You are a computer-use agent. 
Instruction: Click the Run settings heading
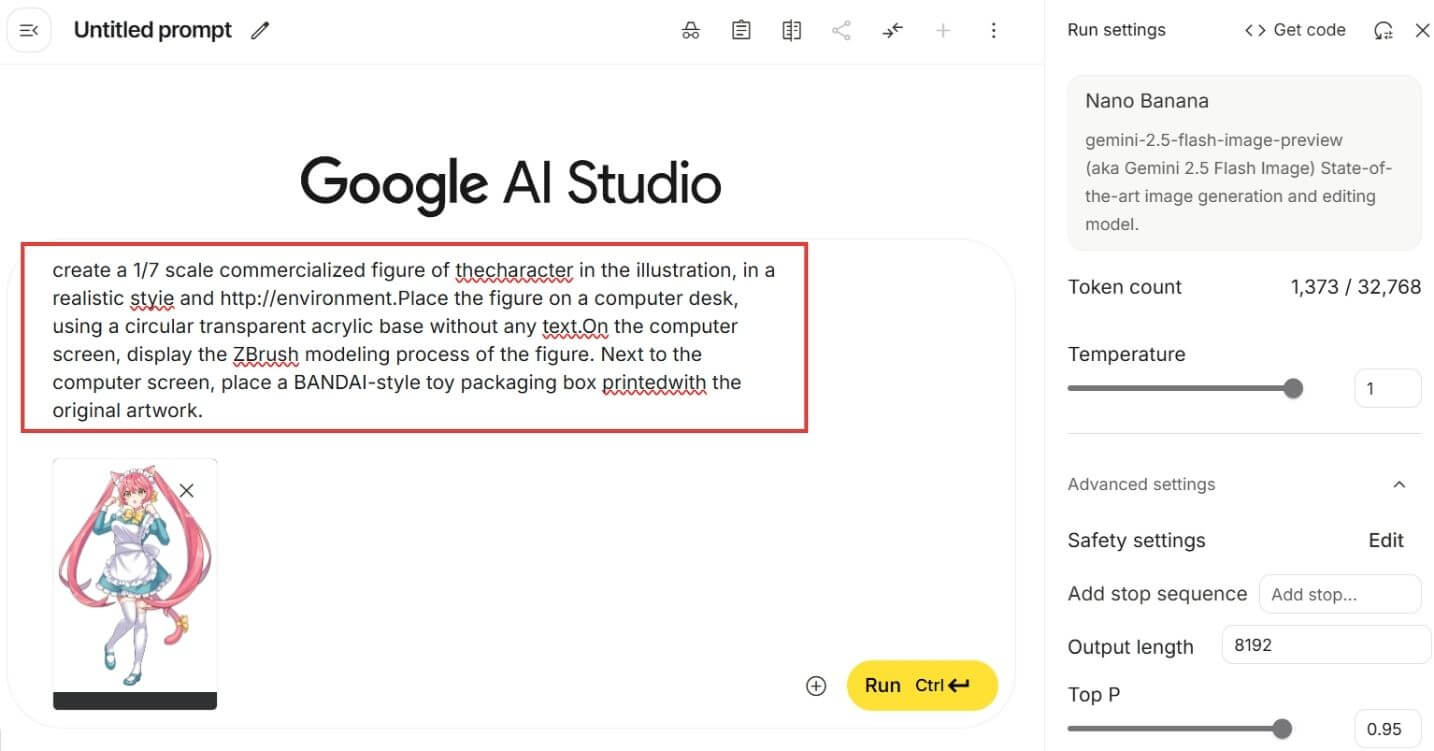(x=1116, y=30)
